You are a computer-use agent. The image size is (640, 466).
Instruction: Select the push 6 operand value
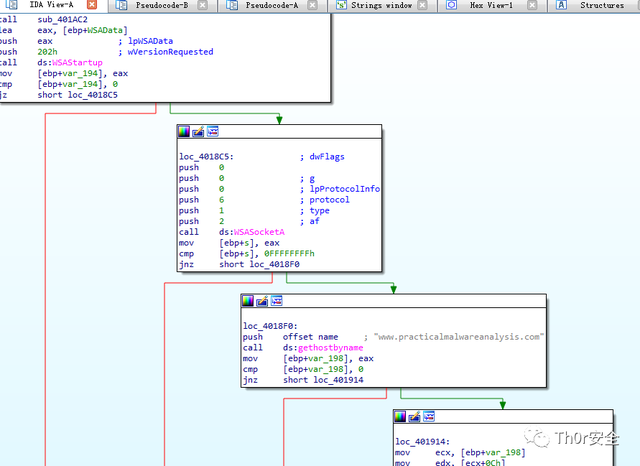222,200
